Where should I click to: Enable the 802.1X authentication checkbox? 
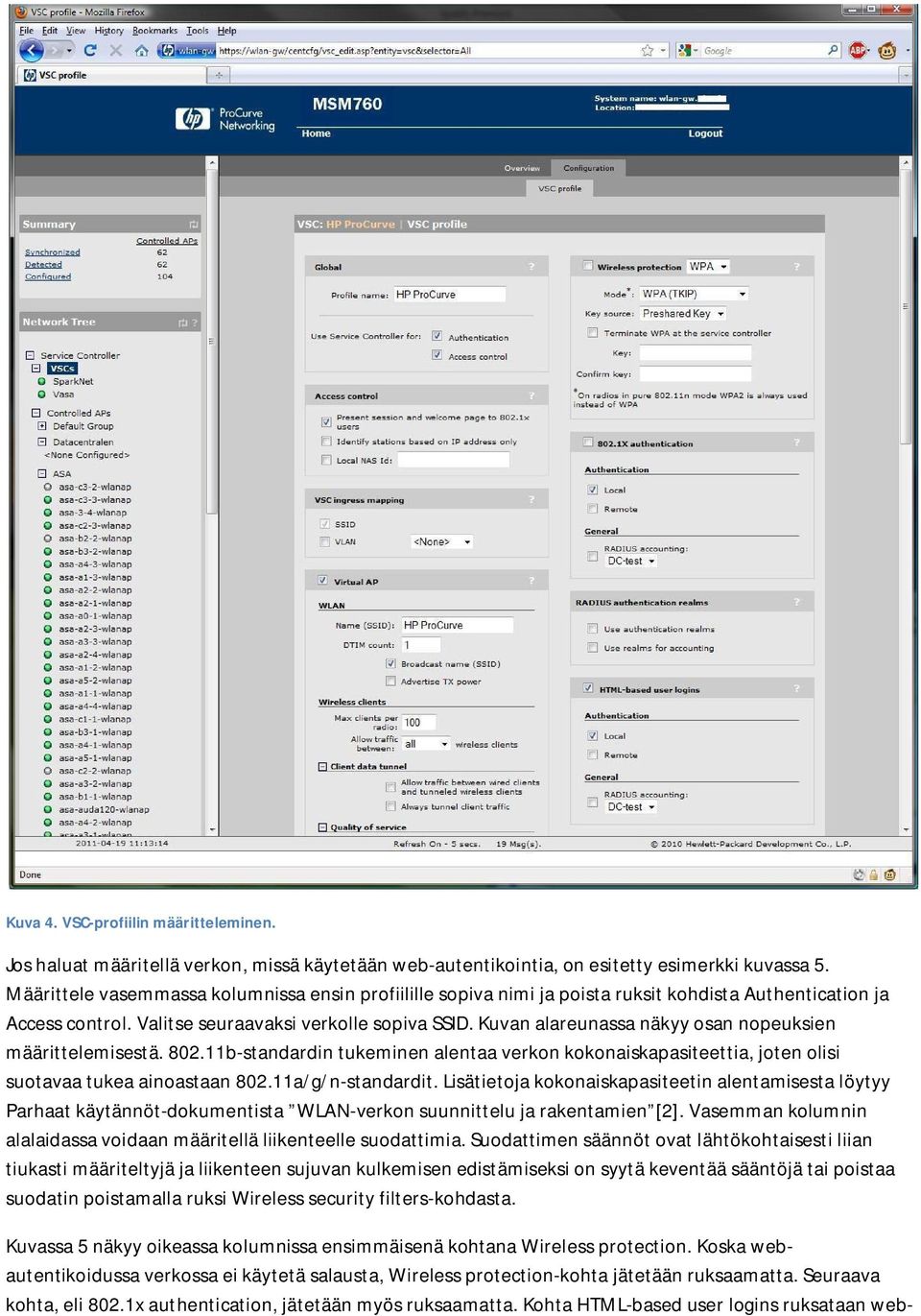587,443
